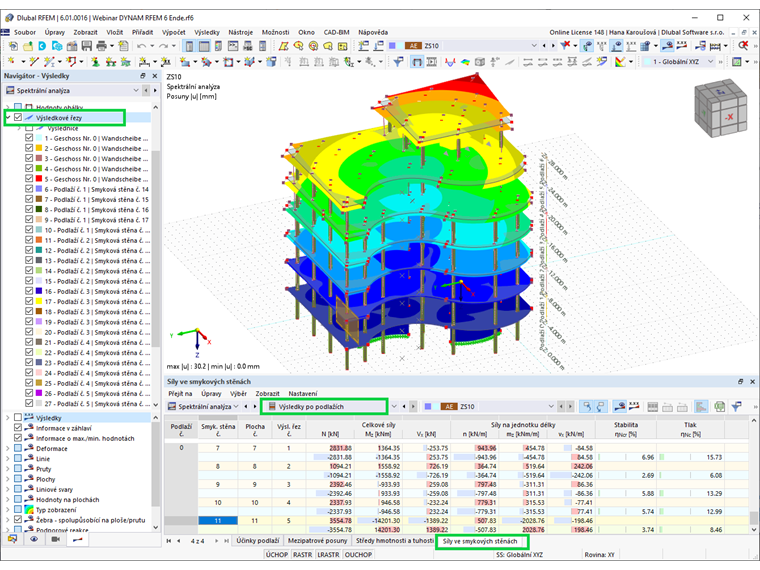
Task: Toggle the RASTR grid button in status bar
Action: tap(302, 554)
